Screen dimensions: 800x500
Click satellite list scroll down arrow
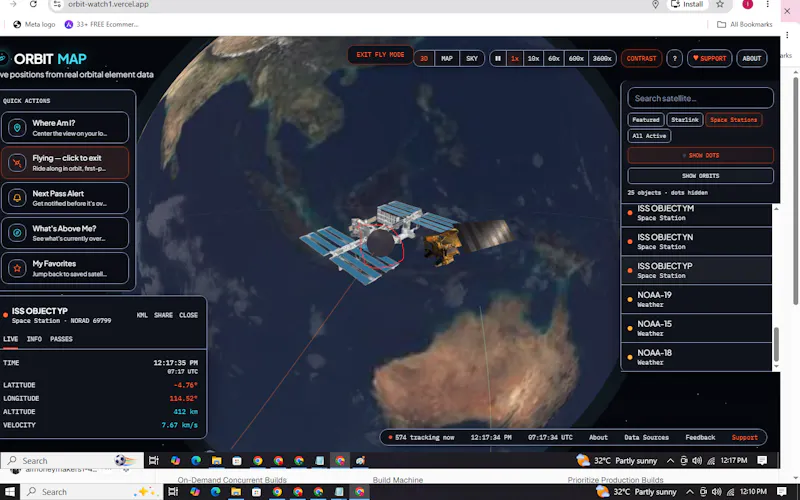[776, 366]
